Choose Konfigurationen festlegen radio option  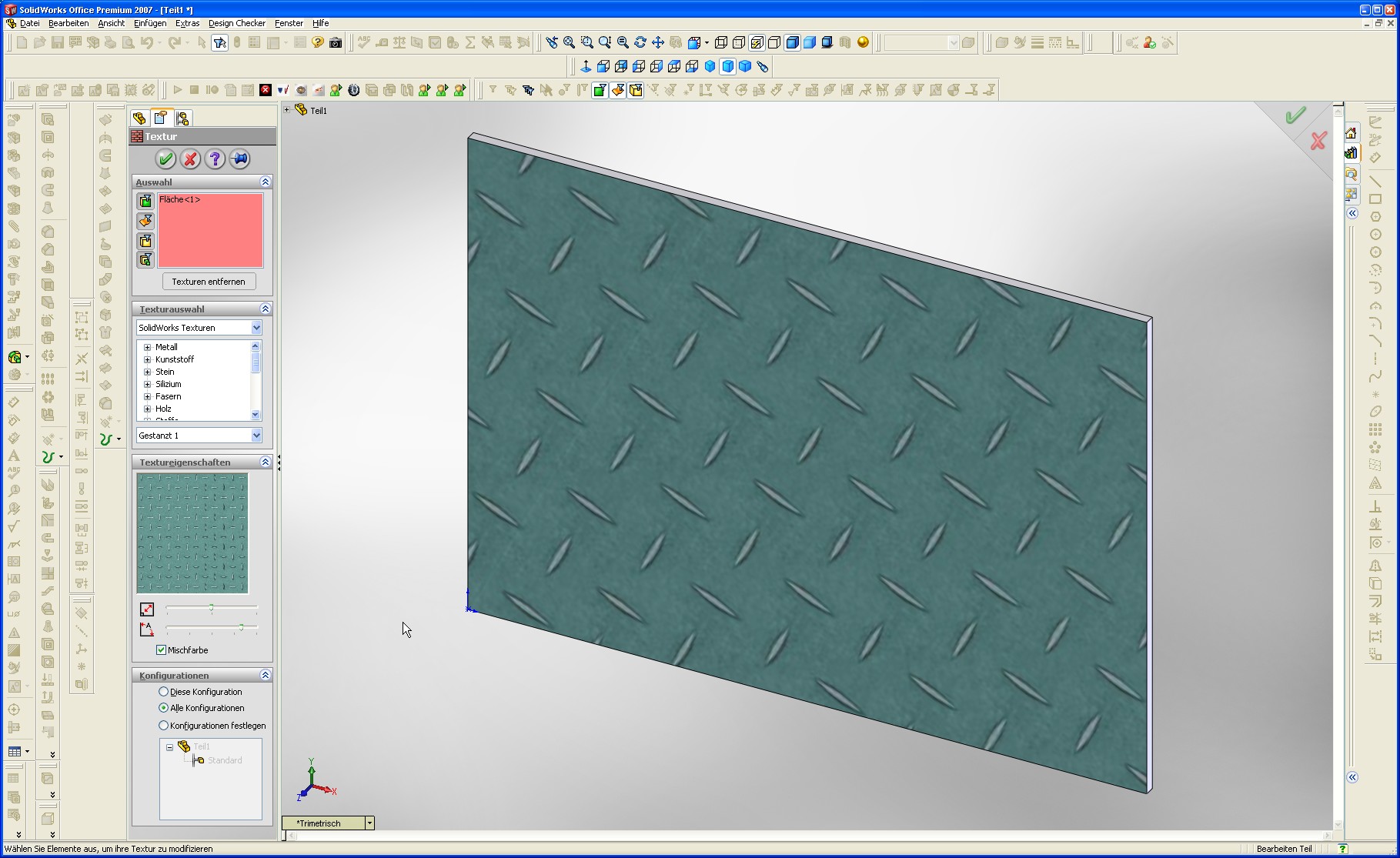[x=163, y=726]
